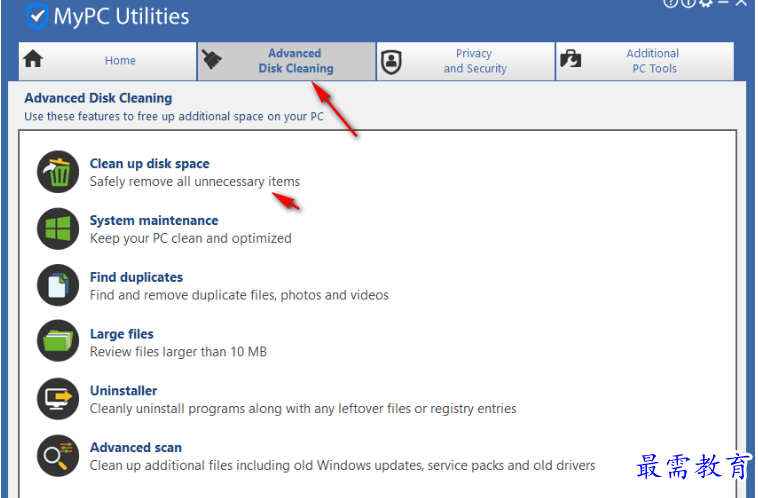
Task: Click the magnifier advanced scan icon
Action: tap(58, 455)
